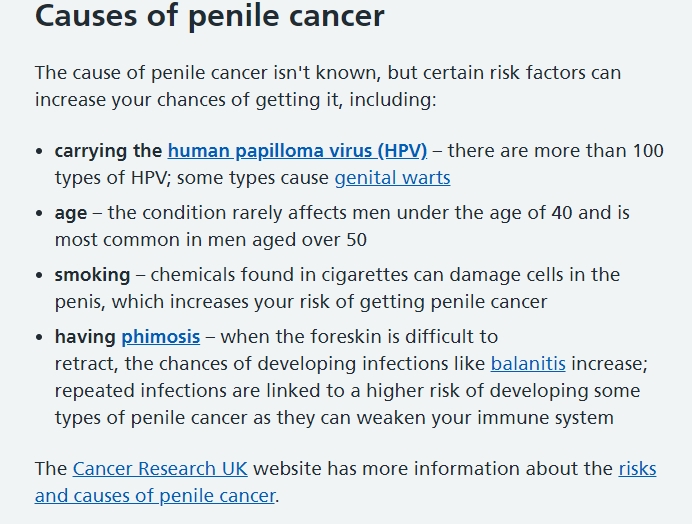This screenshot has width=692, height=524.
Task: Visit the balanitis link
Action: 528,364
